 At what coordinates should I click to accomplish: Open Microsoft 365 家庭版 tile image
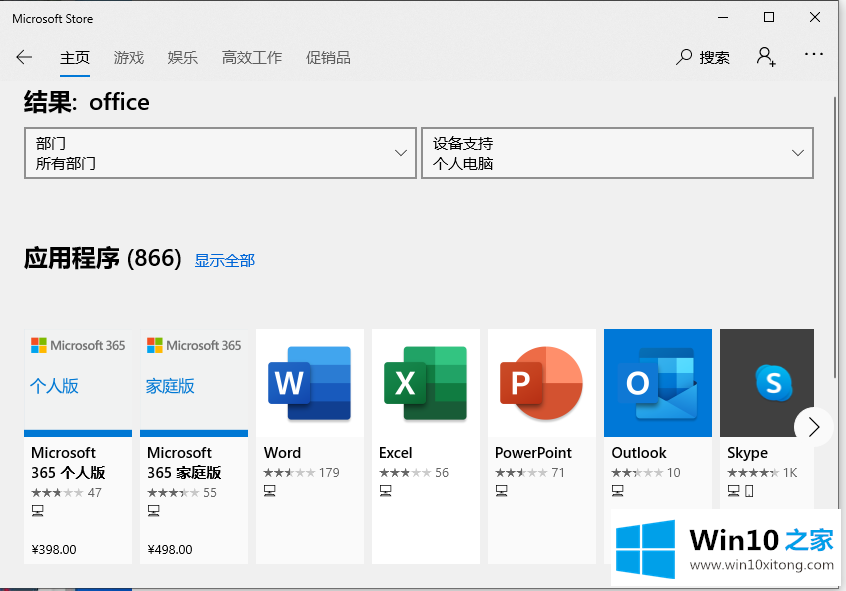(x=194, y=383)
